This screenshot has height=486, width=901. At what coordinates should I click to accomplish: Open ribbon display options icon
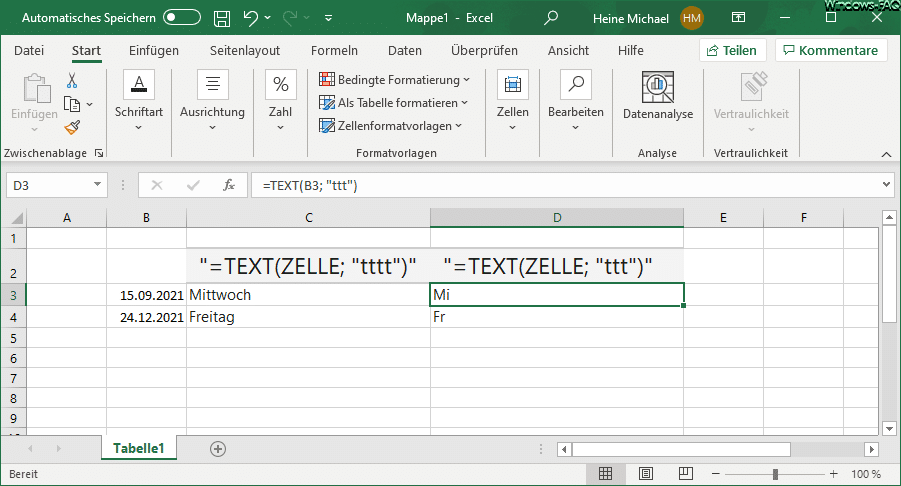738,18
